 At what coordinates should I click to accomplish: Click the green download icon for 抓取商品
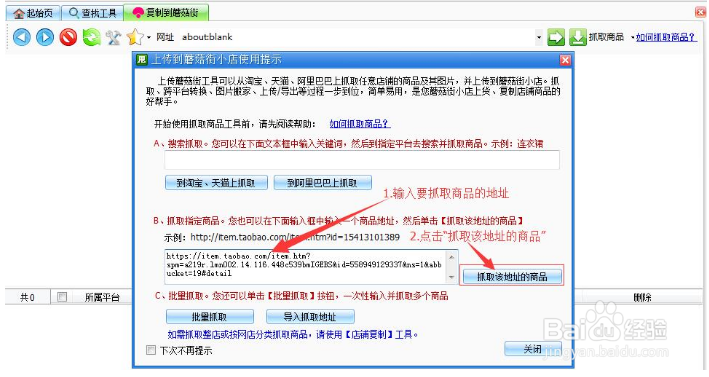tap(577, 37)
